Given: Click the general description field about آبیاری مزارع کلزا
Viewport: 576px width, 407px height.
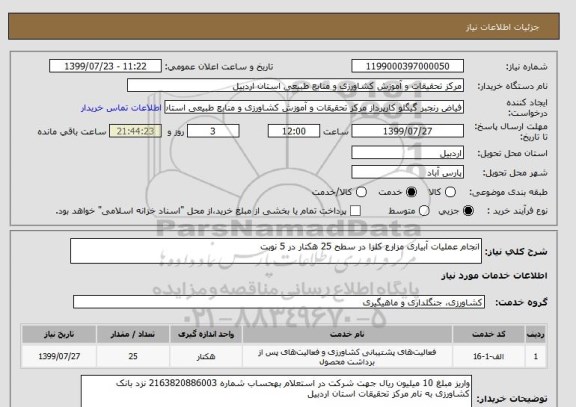Looking at the screenshot, I should [276, 251].
